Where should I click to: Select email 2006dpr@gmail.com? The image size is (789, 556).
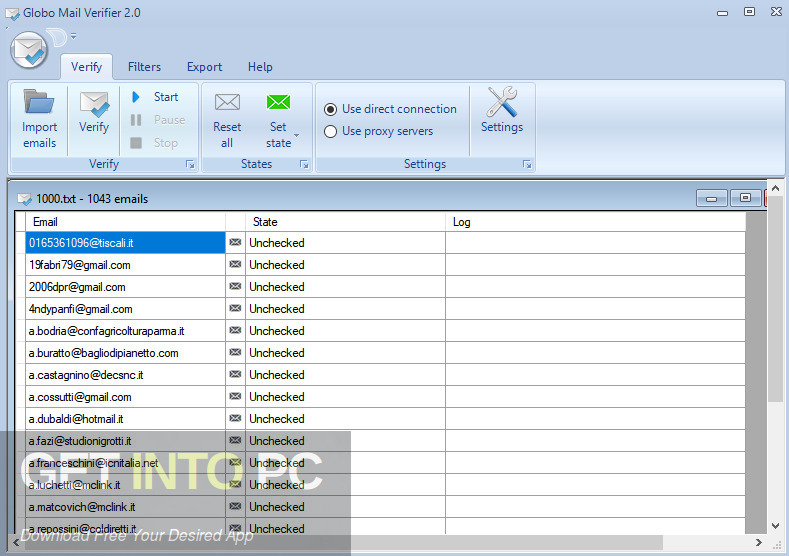[x=125, y=287]
